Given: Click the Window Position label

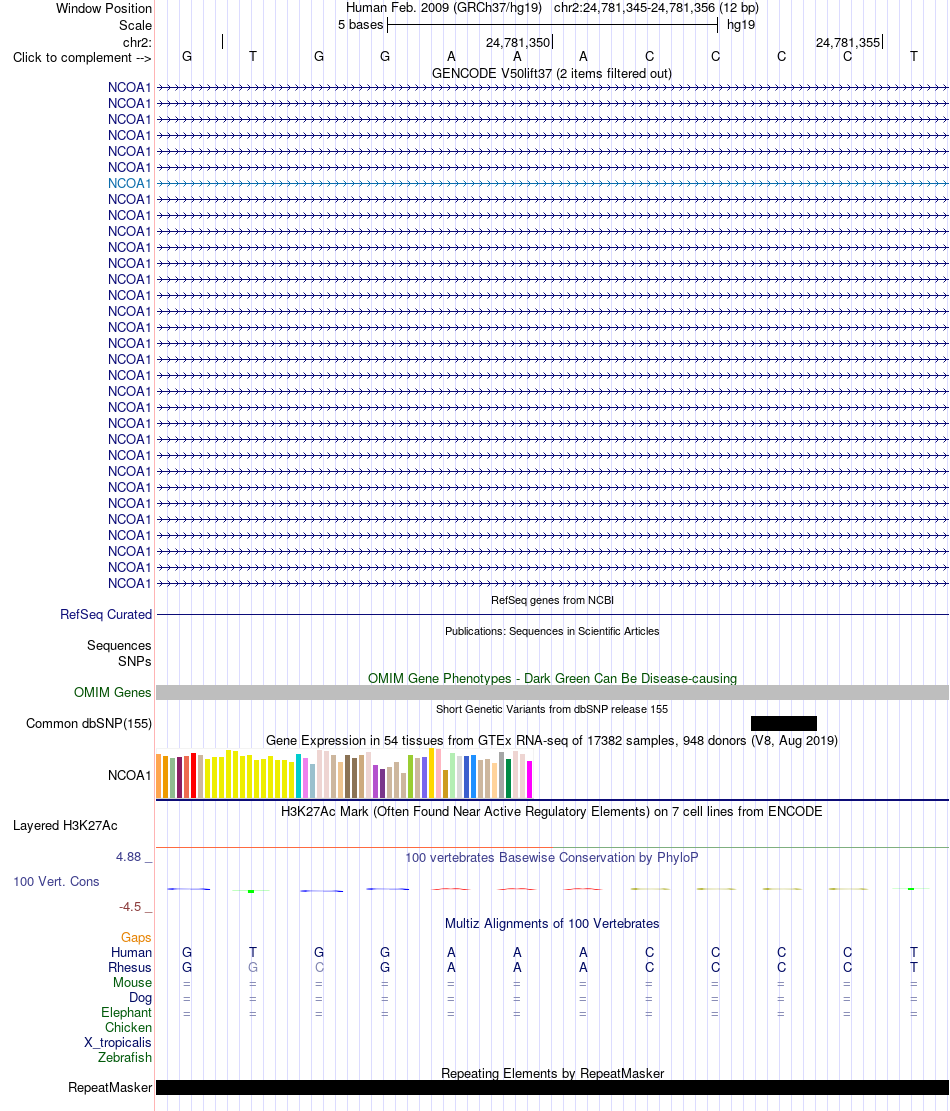Looking at the screenshot, I should coord(104,9).
